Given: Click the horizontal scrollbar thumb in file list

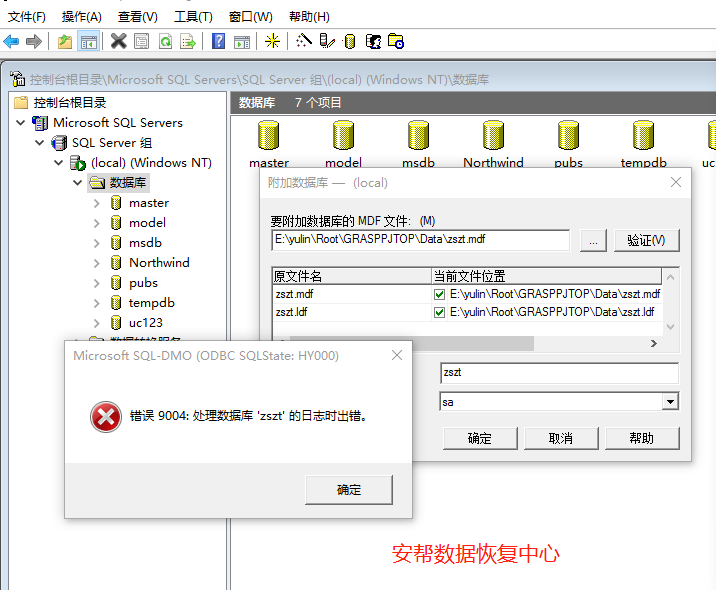Looking at the screenshot, I should pyautogui.click(x=411, y=343).
